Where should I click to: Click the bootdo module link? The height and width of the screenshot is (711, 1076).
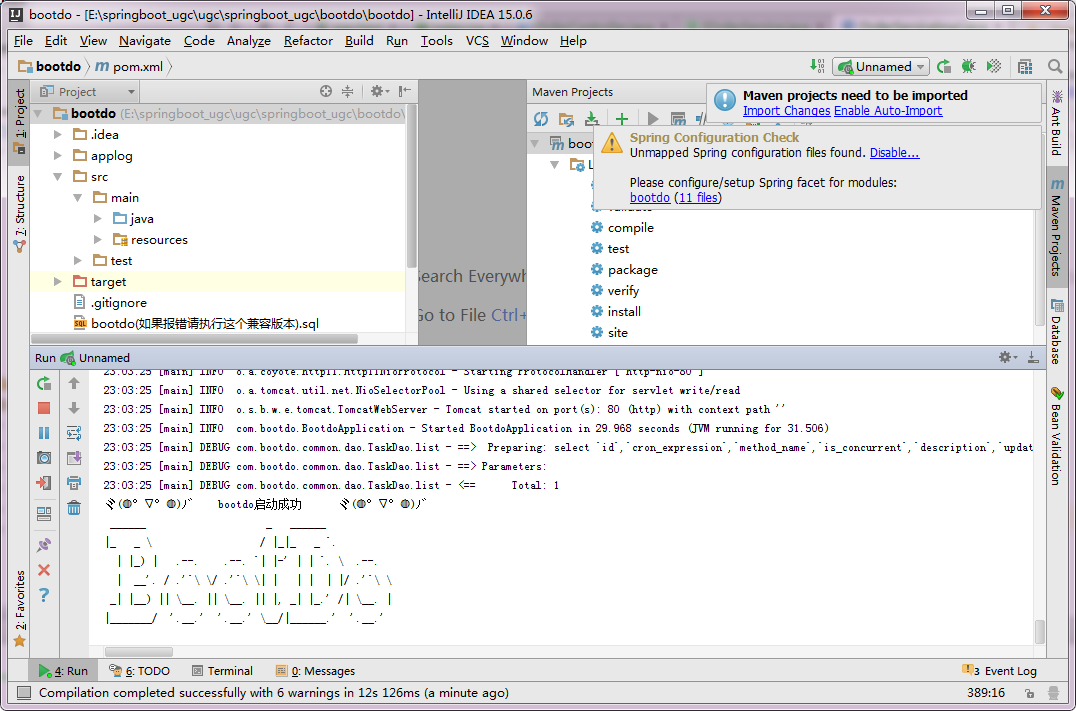tap(649, 198)
